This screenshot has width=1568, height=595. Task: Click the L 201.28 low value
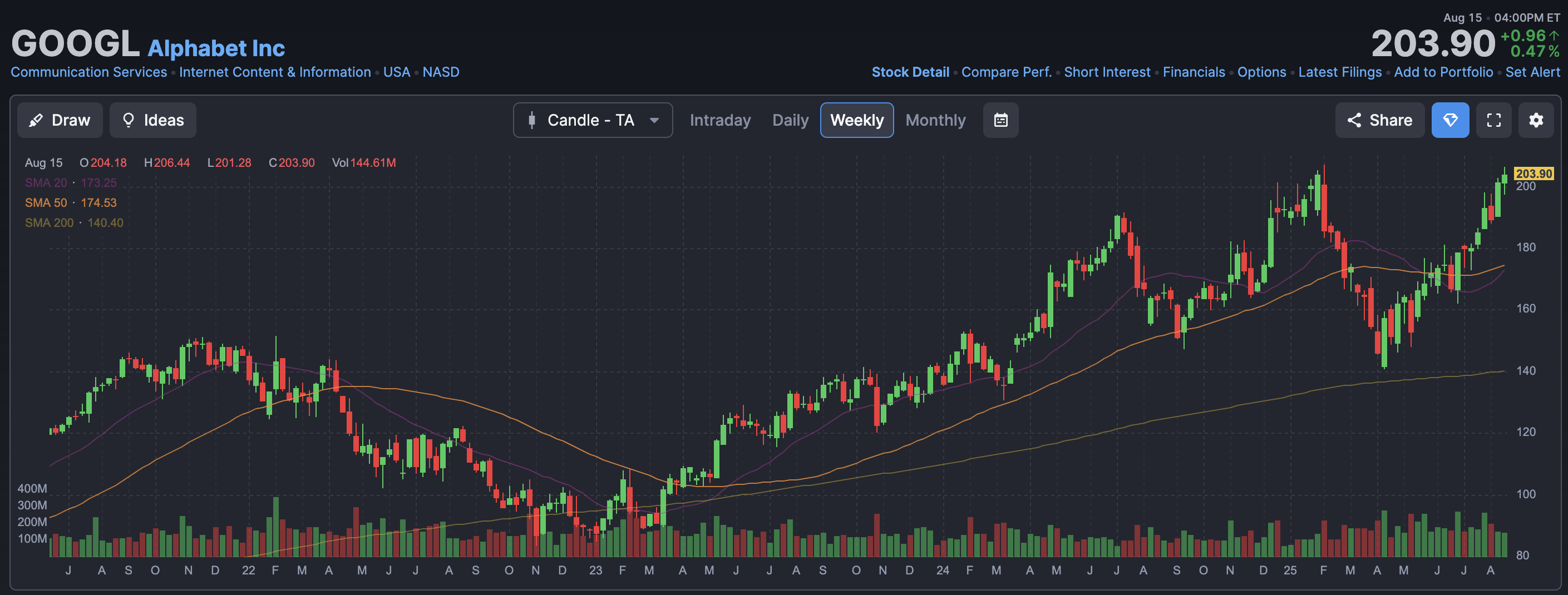[x=229, y=162]
